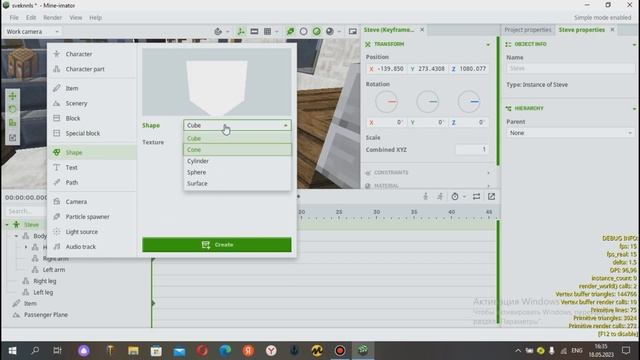
Task: Open the File menu
Action: [14, 18]
